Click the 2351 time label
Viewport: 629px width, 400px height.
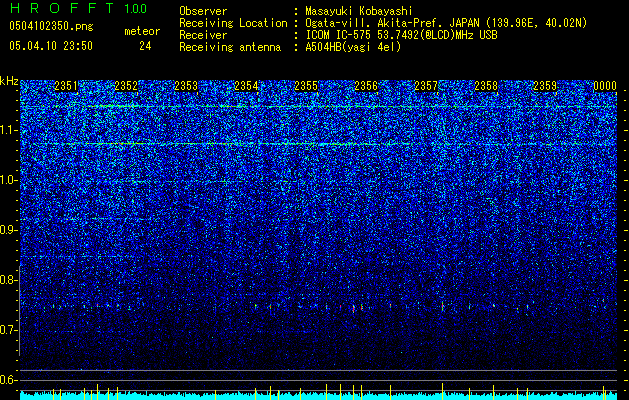tap(66, 86)
